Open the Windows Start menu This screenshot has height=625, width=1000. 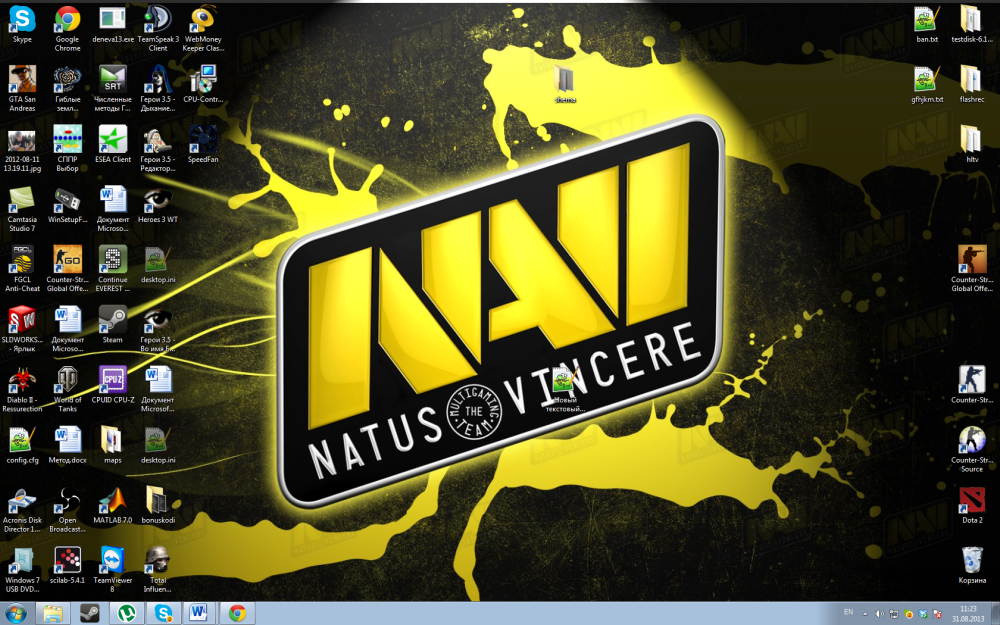(x=15, y=614)
